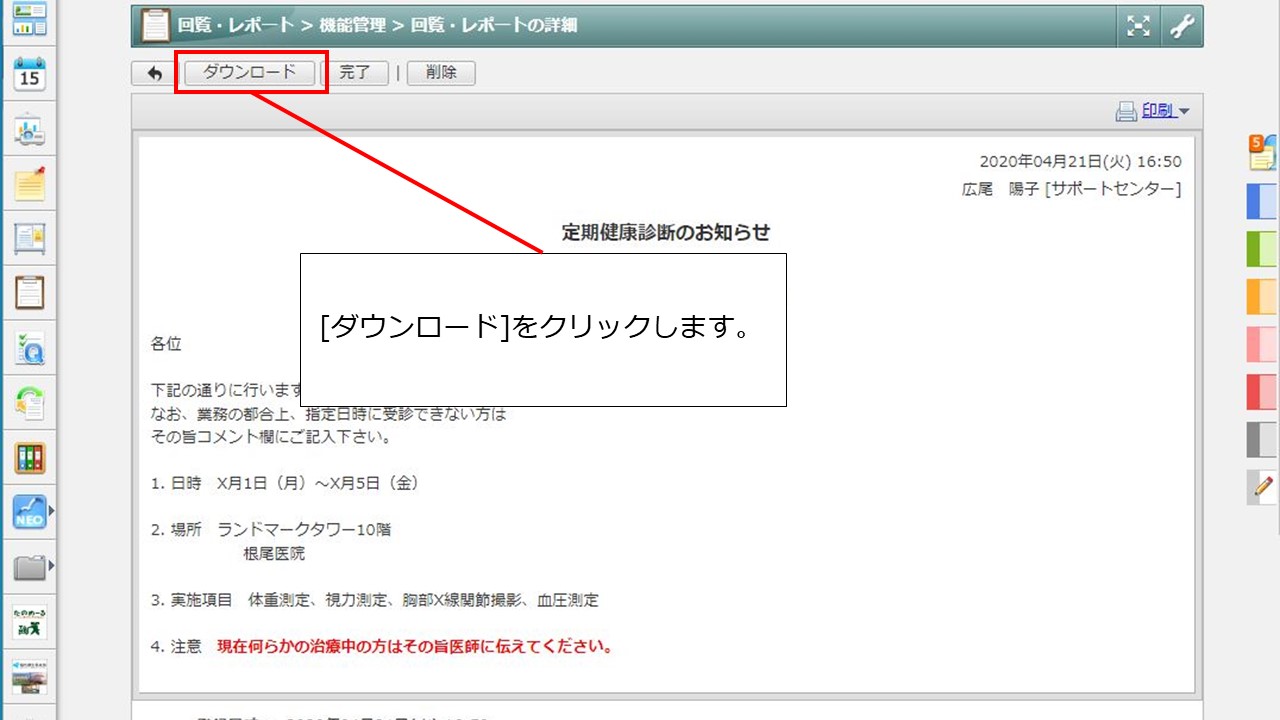The width and height of the screenshot is (1280, 720).
Task: Click the title 定期健康診断のお知らせ
Action: coord(666,233)
